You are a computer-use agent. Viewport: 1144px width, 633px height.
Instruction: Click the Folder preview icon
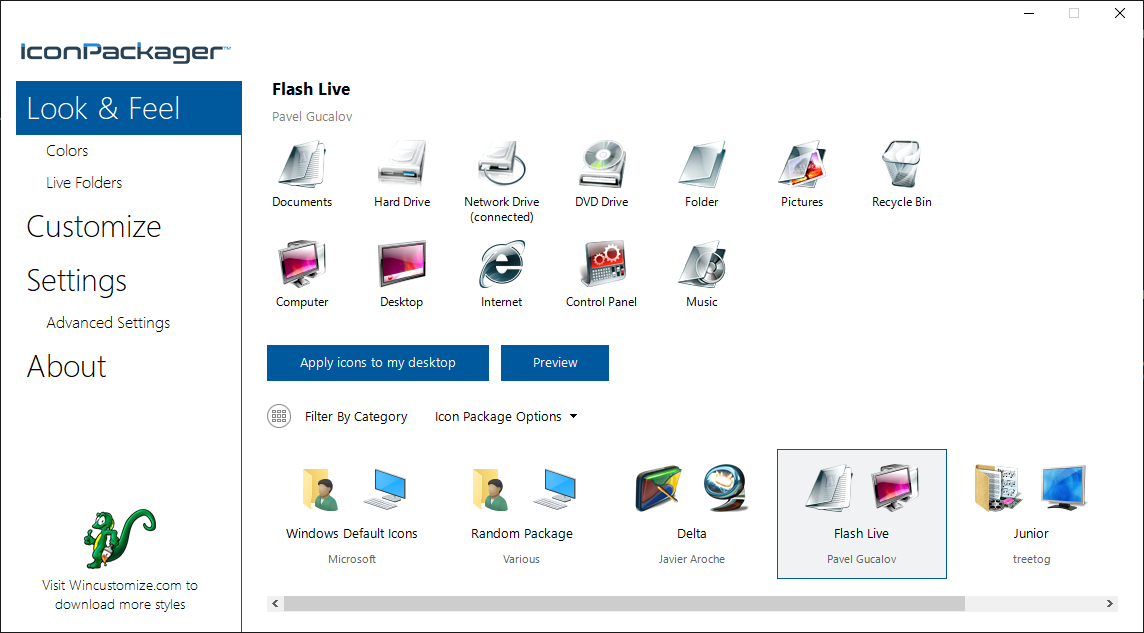pyautogui.click(x=702, y=165)
